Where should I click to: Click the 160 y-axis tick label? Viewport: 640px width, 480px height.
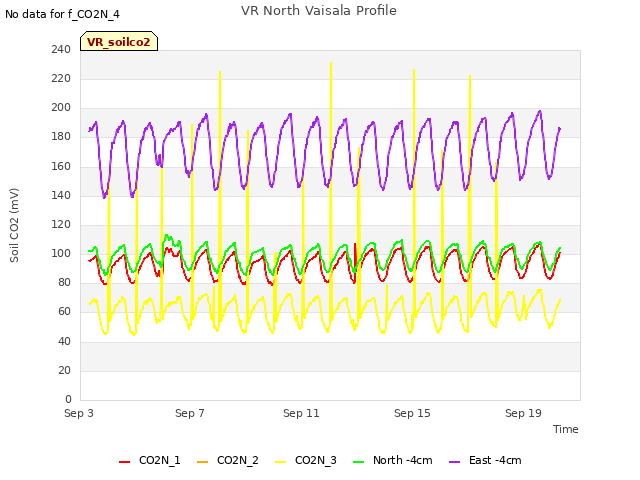click(x=61, y=166)
